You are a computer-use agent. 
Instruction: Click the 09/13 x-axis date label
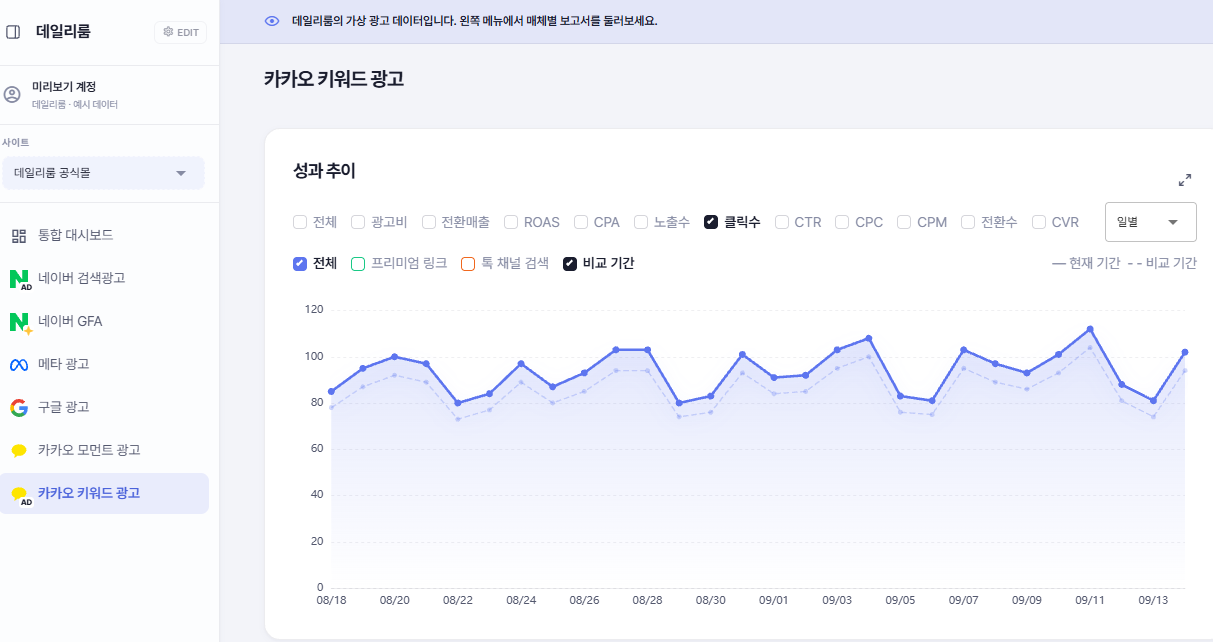(x=1153, y=601)
